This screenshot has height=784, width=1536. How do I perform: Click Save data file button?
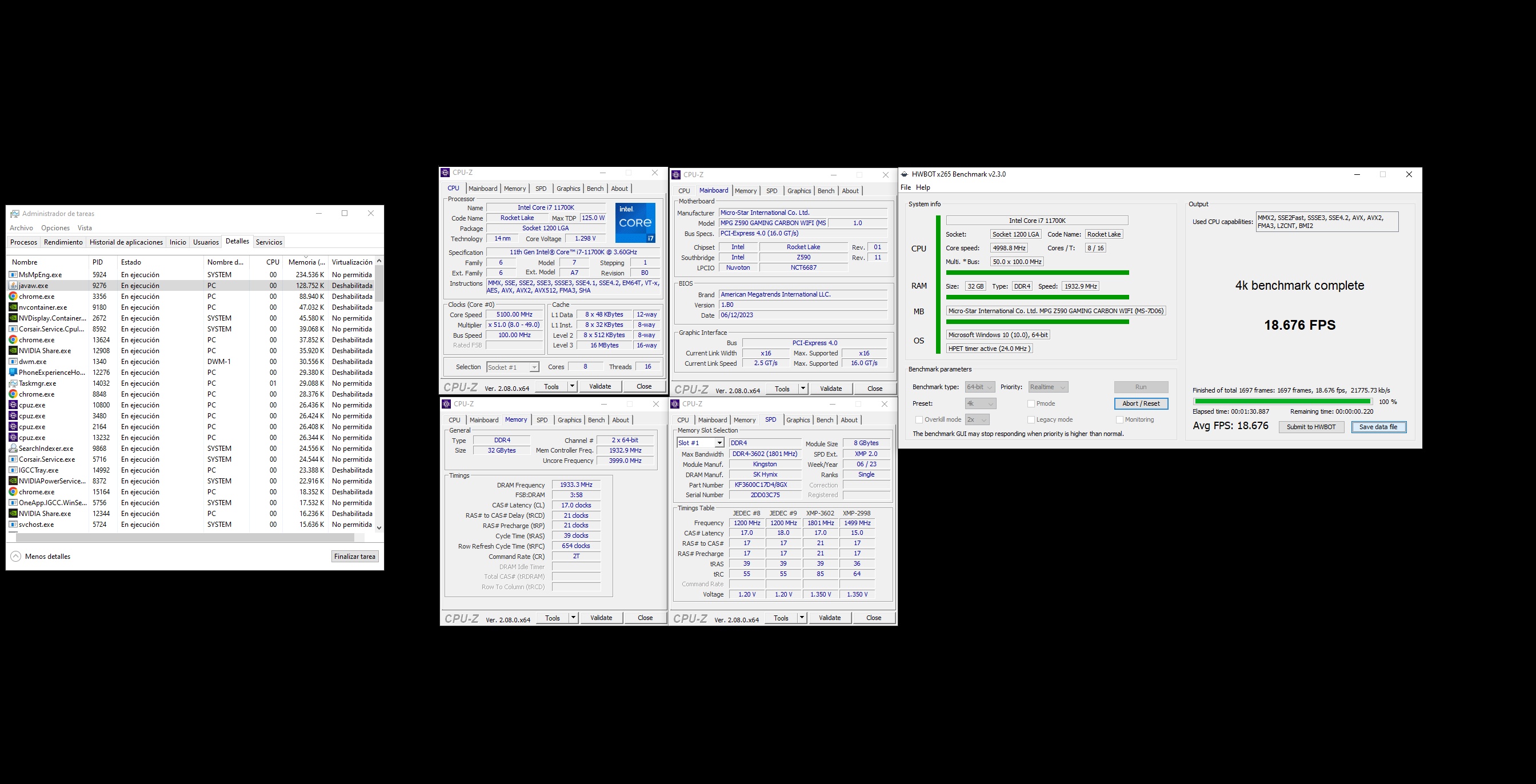pos(1379,427)
